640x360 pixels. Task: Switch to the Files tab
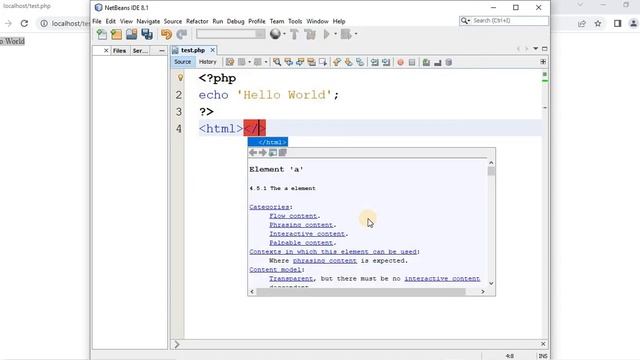pyautogui.click(x=120, y=51)
